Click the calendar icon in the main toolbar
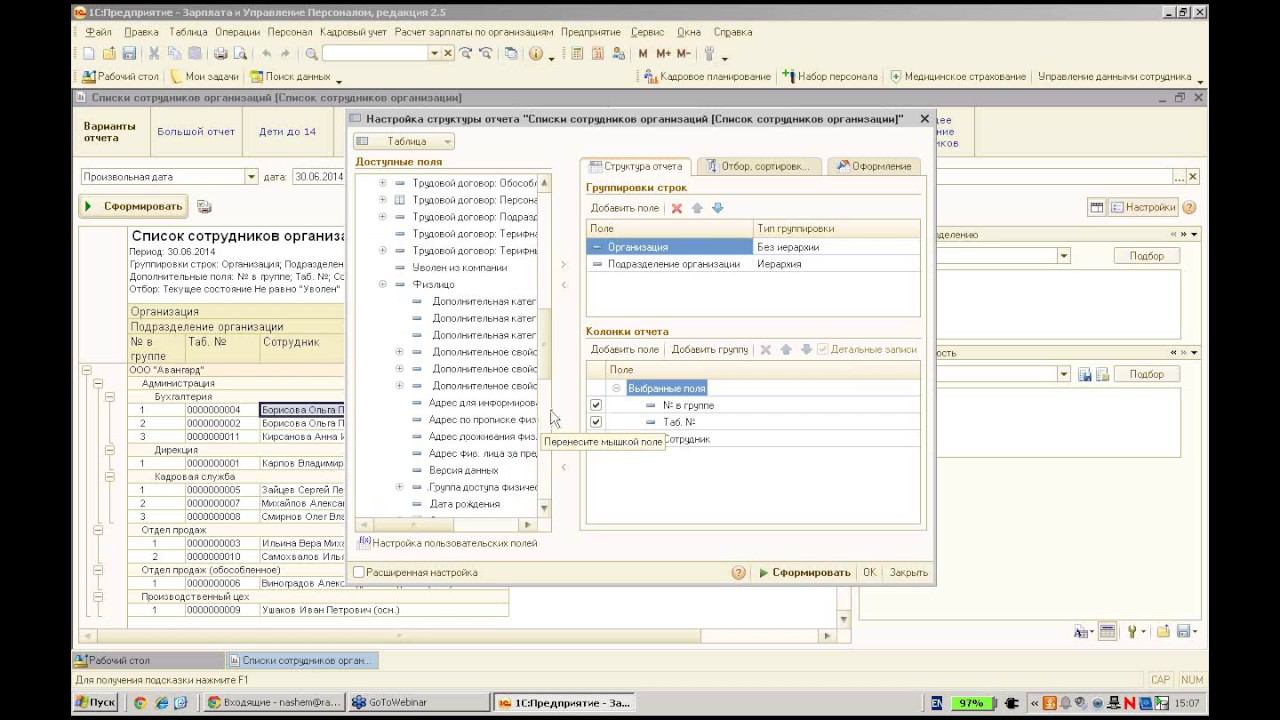The image size is (1280, 720). (x=598, y=54)
